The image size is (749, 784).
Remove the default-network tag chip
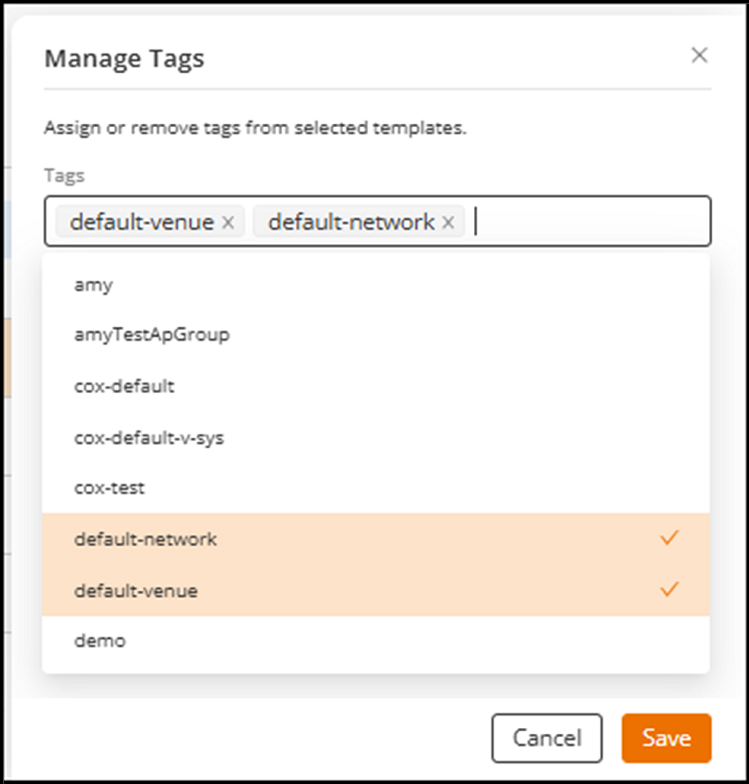(448, 223)
